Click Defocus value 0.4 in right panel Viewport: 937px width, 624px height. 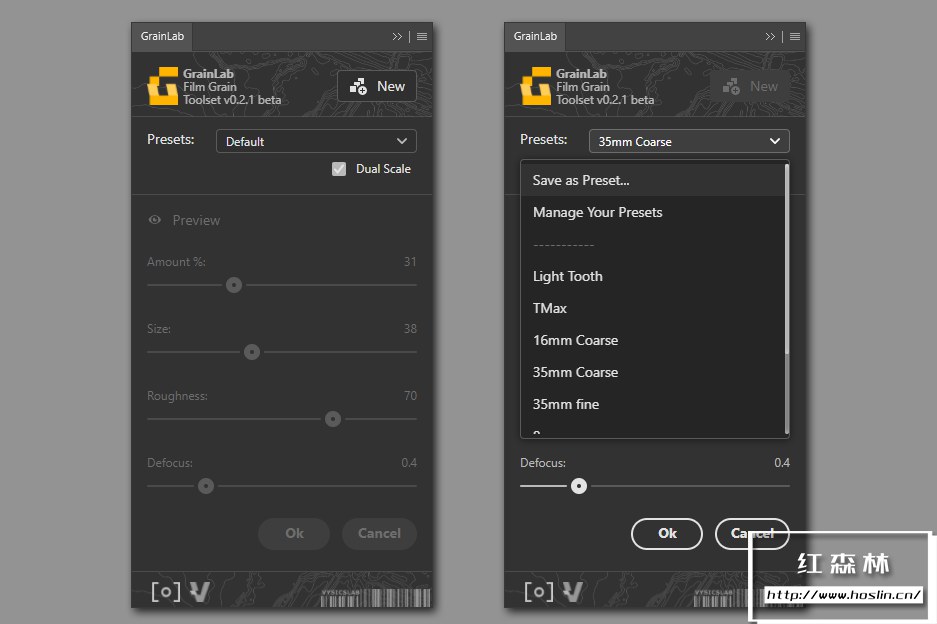click(x=782, y=463)
